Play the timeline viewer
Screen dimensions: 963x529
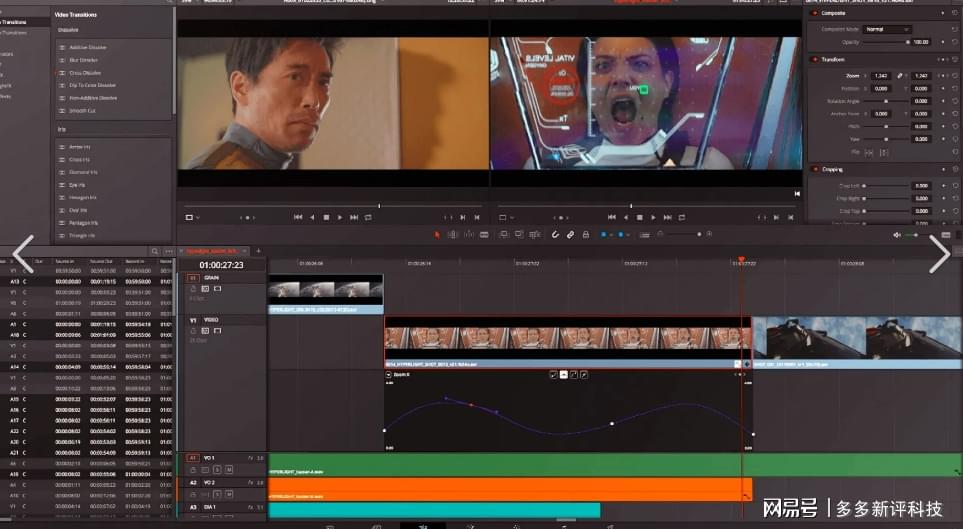pos(653,217)
